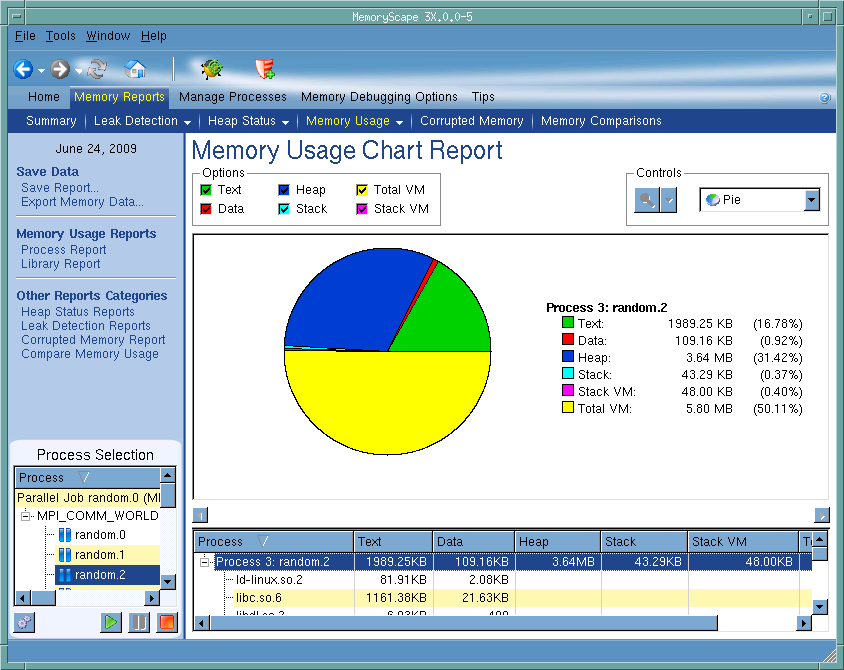Open the Library Report link
Screen dimensions: 844x670
coord(61,264)
